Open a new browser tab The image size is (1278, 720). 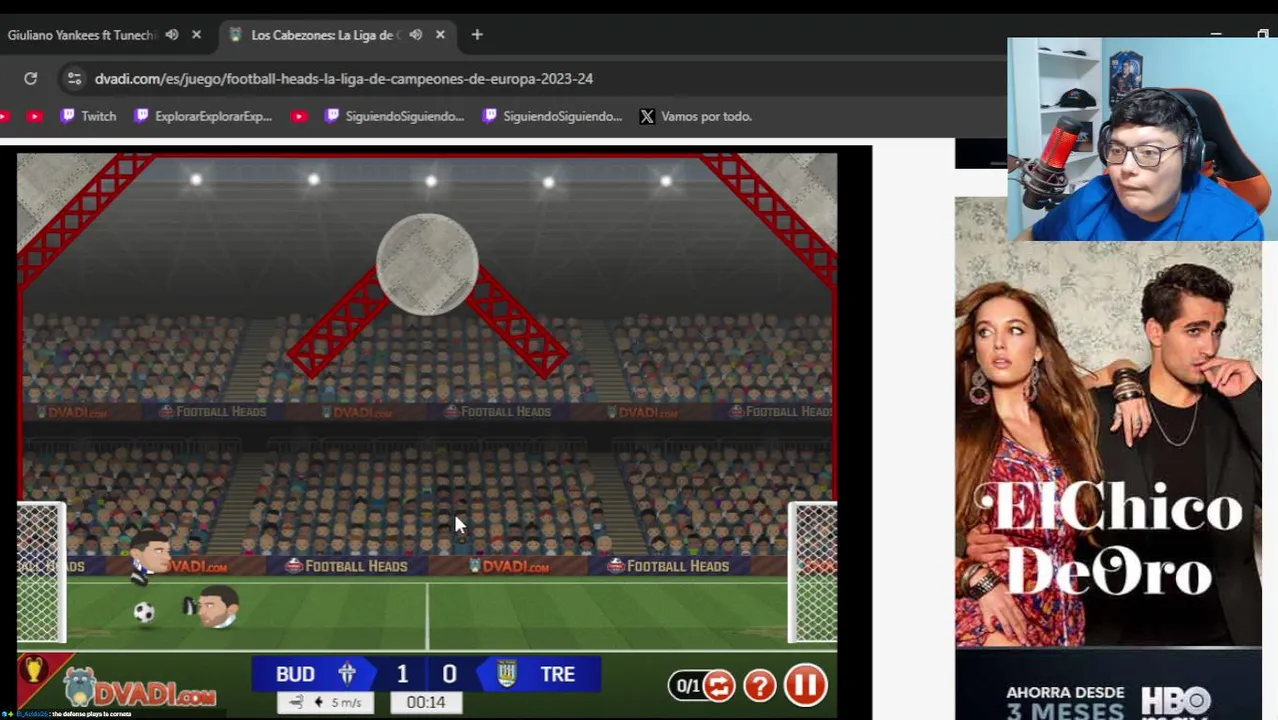point(477,35)
